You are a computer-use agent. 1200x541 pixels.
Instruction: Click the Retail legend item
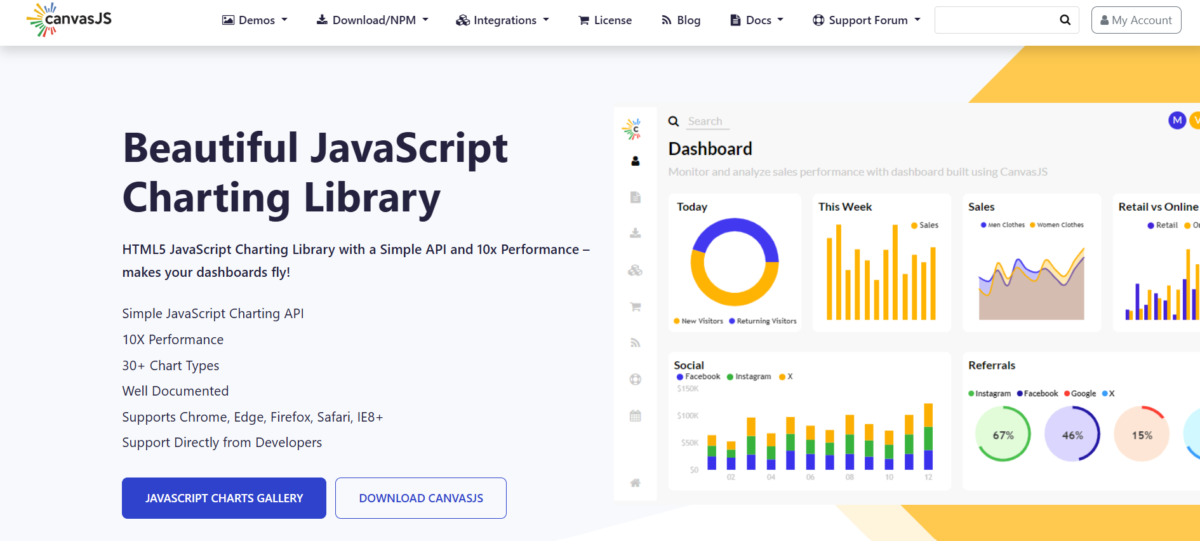pos(1163,226)
